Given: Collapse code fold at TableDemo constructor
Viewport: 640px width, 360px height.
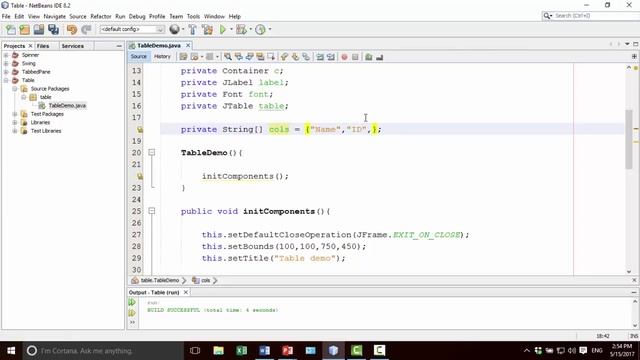Looking at the screenshot, I should pos(151,153).
